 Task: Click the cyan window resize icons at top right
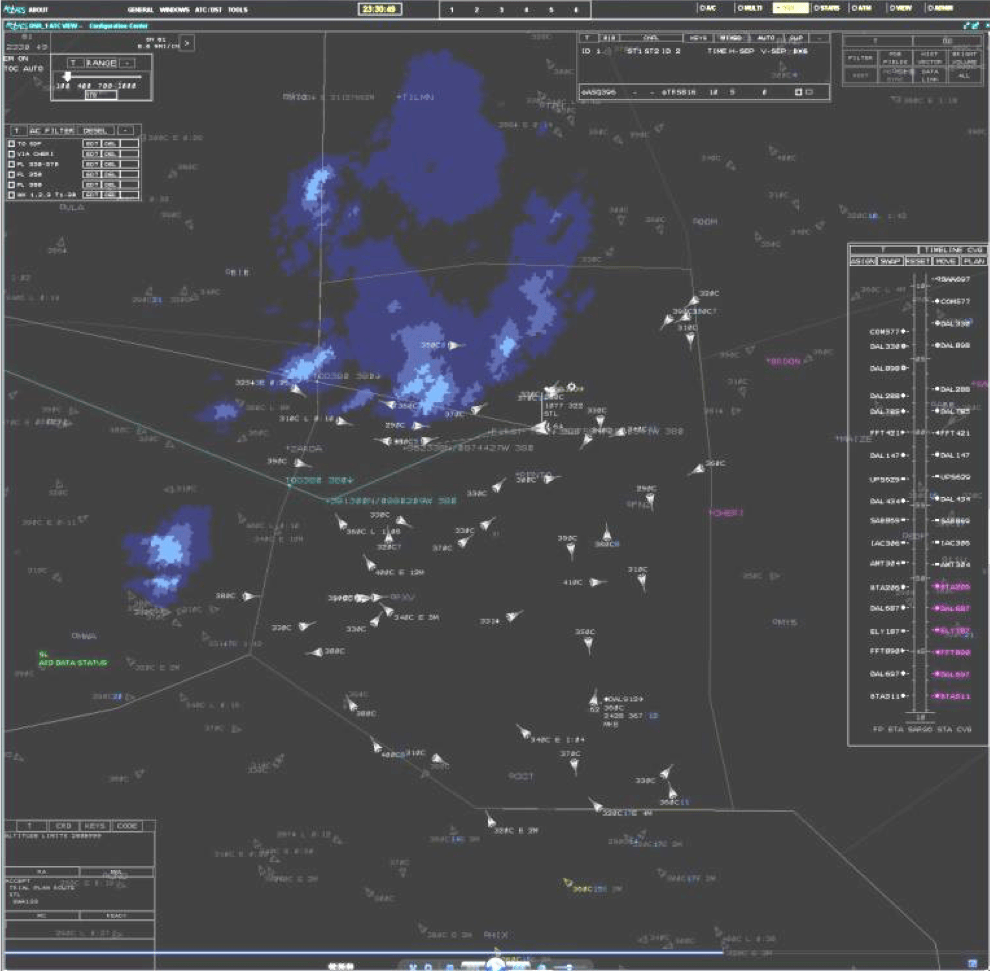point(971,26)
